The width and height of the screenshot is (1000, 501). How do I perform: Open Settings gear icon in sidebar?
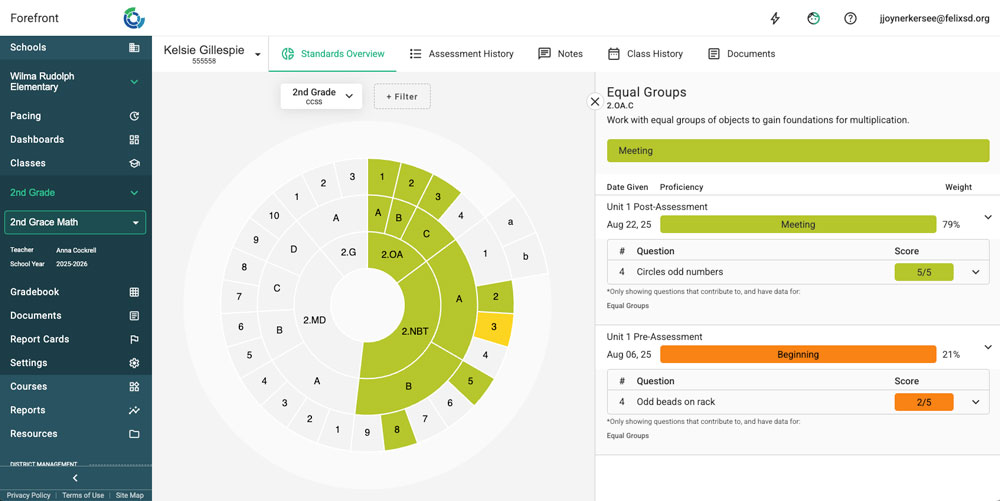[x=134, y=363]
